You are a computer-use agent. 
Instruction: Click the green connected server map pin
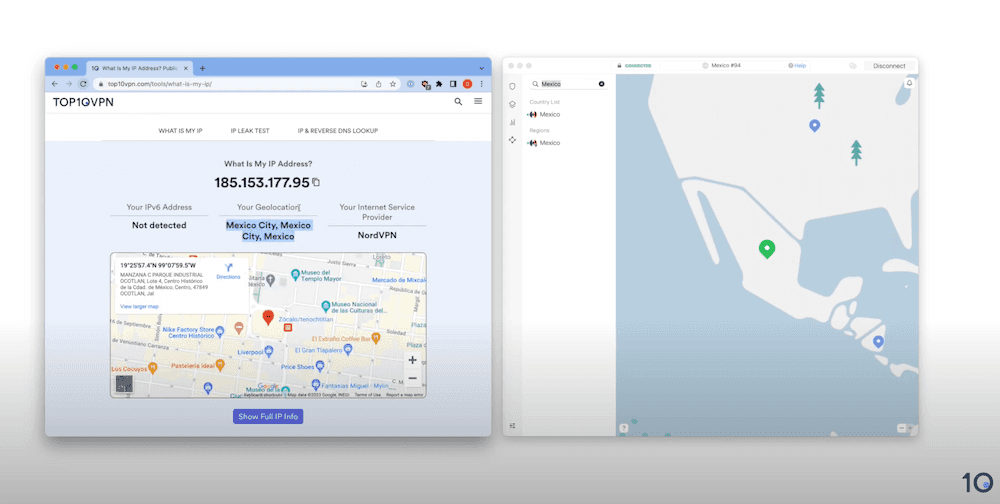767,249
